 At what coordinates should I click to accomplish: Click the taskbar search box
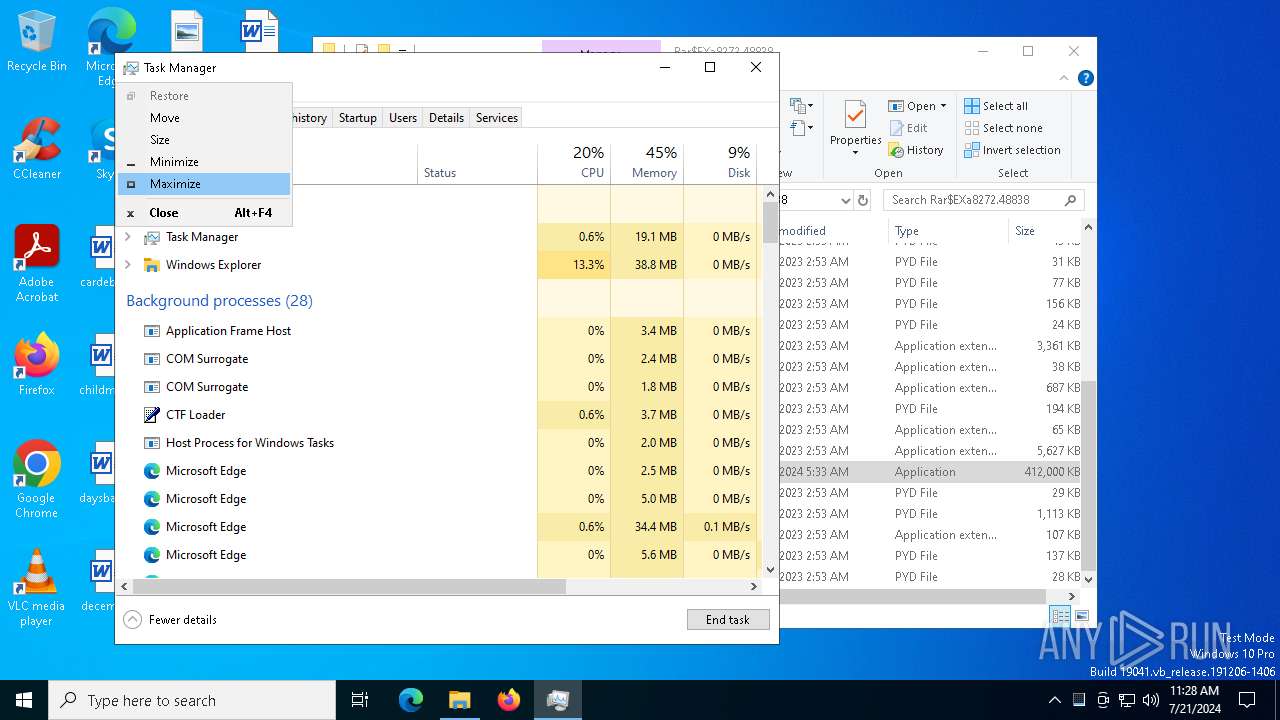pyautogui.click(x=192, y=700)
